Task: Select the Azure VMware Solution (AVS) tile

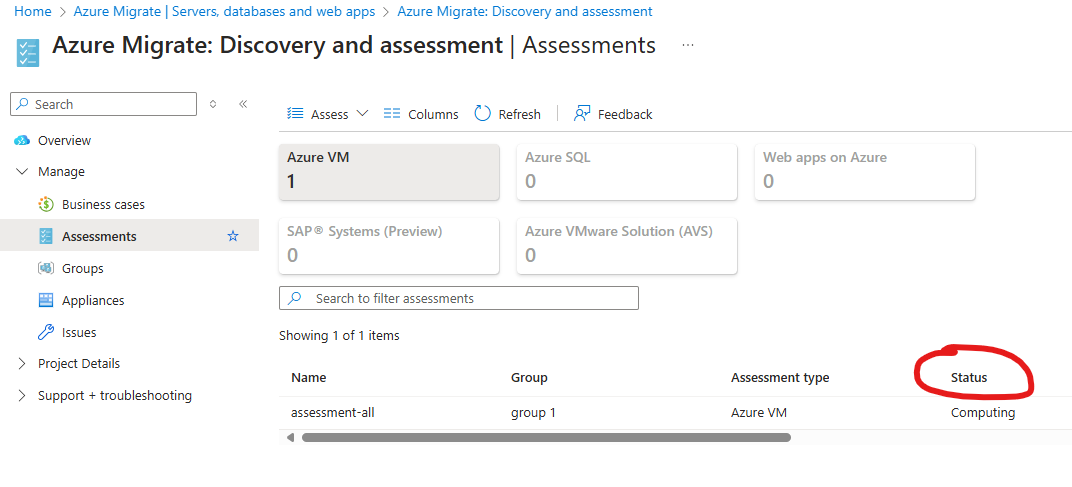Action: [626, 245]
